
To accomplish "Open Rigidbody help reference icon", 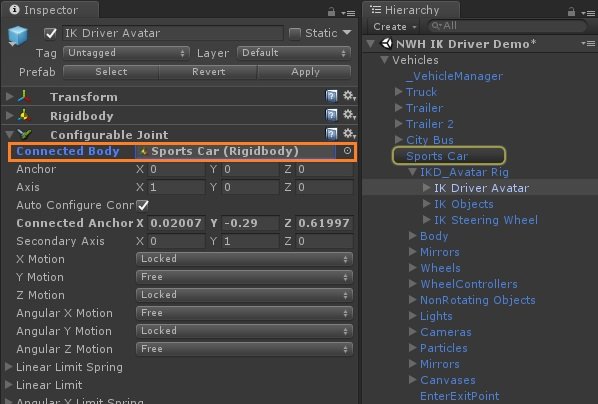I will 331,114.
